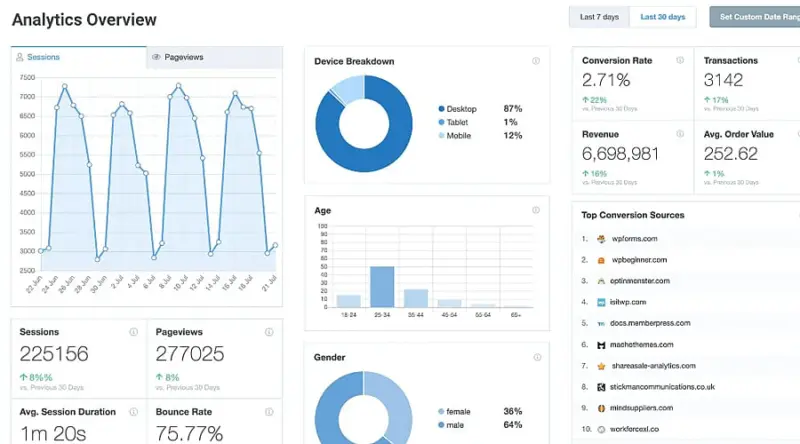Open the wpbeginner.com source link
The height and width of the screenshot is (444, 800).
point(639,260)
